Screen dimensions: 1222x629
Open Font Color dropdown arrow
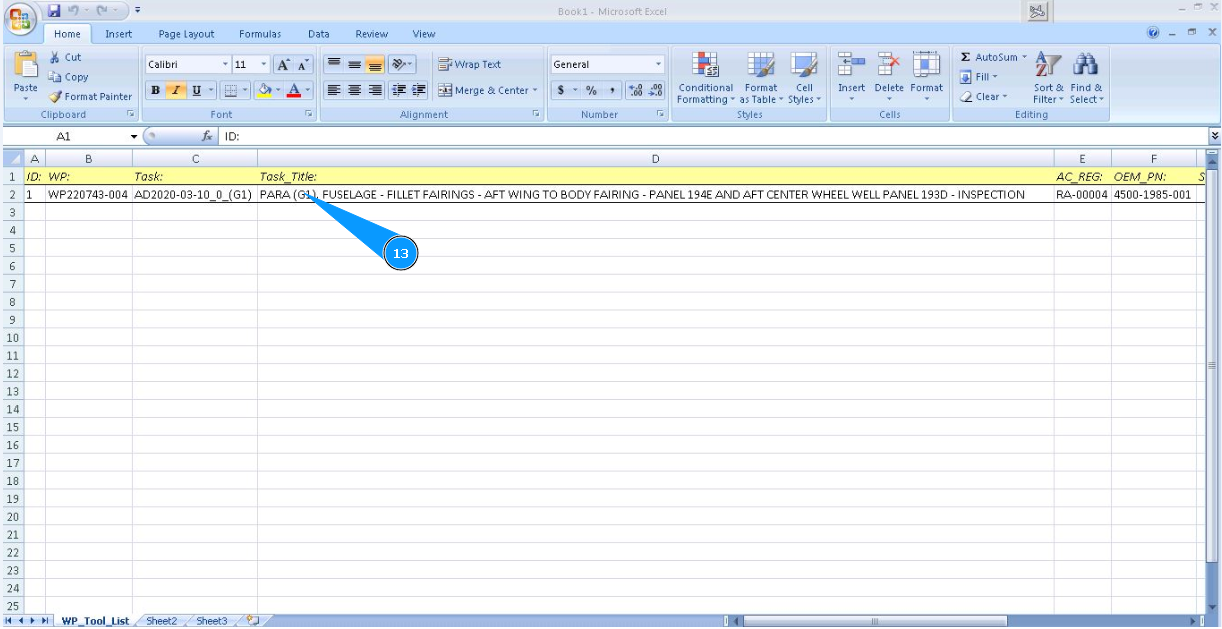tap(308, 90)
